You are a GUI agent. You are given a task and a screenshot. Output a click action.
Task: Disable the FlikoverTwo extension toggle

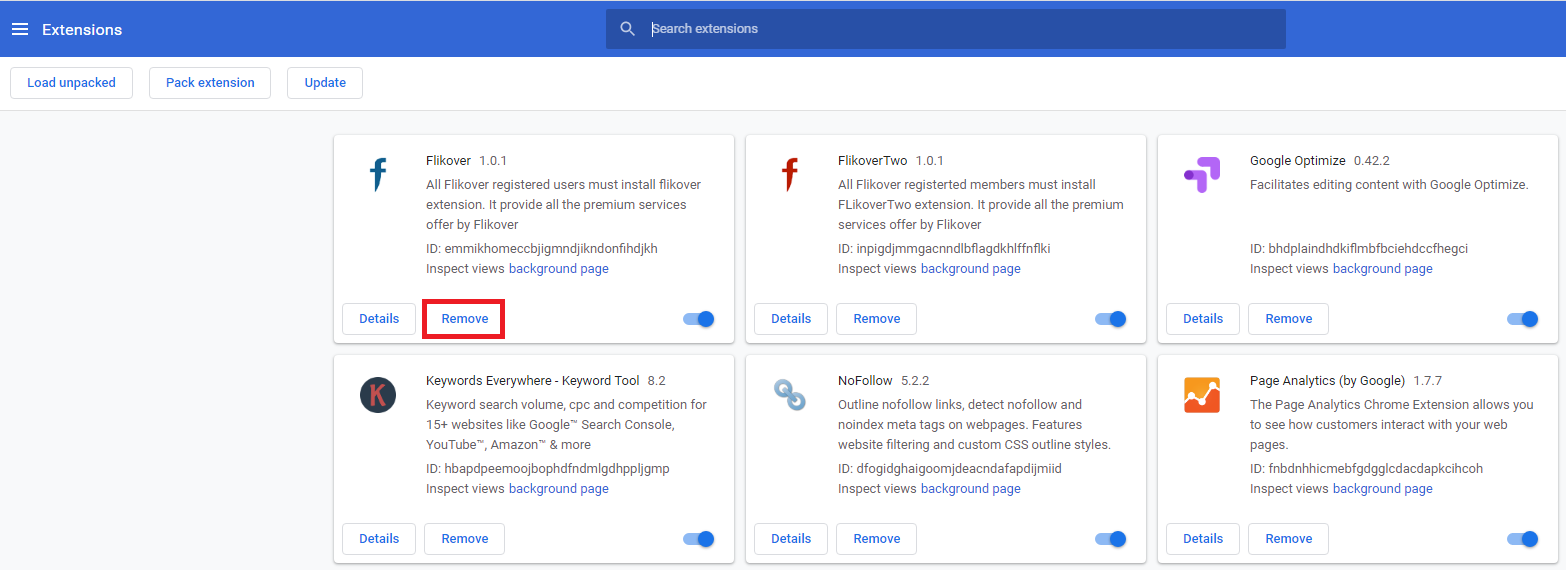[1111, 319]
